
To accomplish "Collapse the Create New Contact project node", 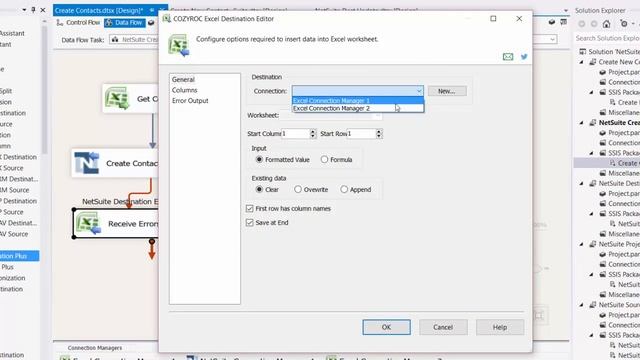I will coord(582,62).
